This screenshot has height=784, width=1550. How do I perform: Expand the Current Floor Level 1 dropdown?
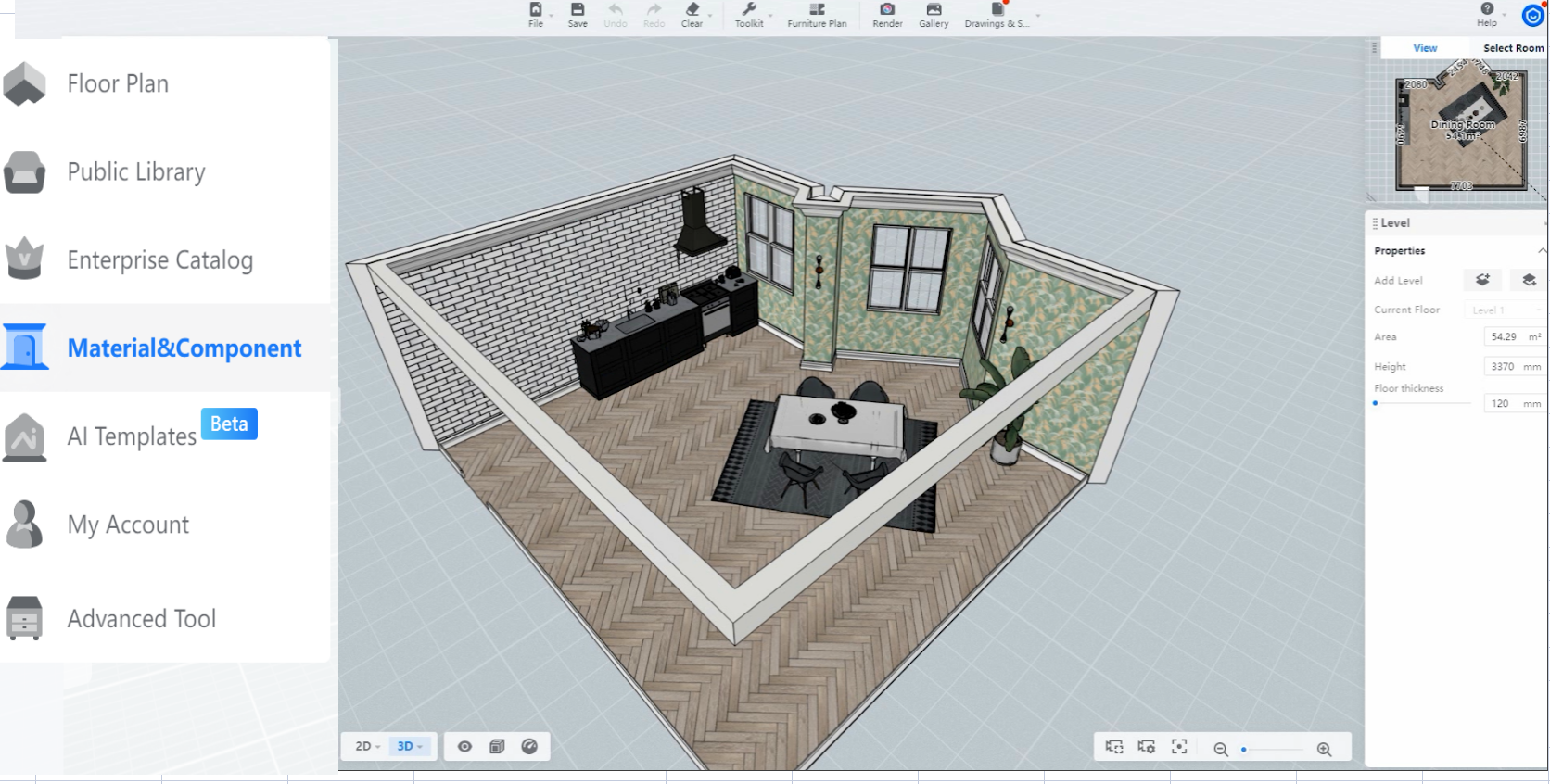click(1506, 310)
